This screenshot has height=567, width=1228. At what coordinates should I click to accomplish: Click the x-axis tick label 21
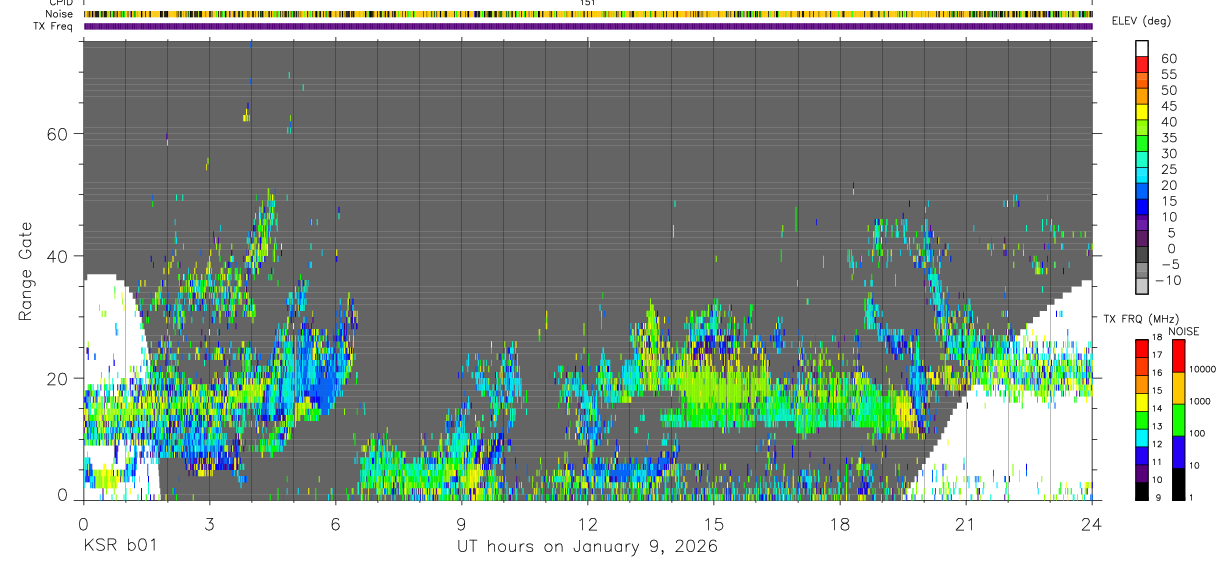point(965,523)
